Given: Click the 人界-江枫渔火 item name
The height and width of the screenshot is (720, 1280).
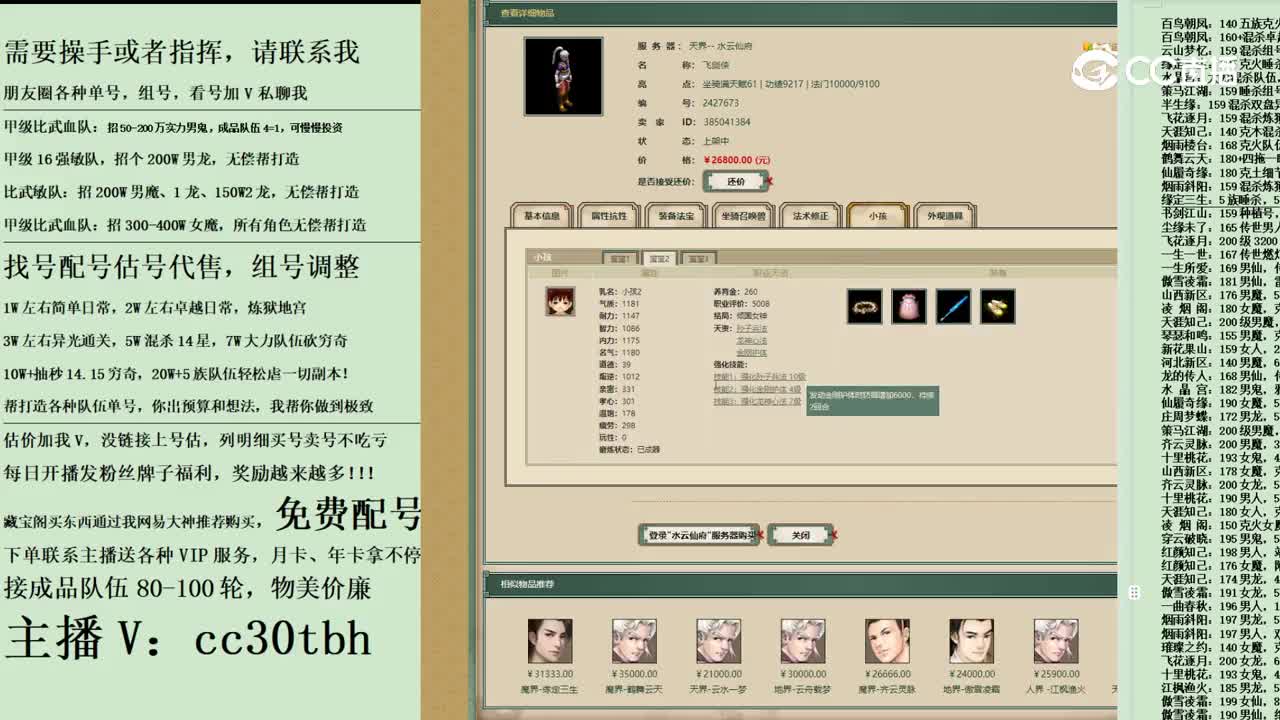Looking at the screenshot, I should 1055,690.
